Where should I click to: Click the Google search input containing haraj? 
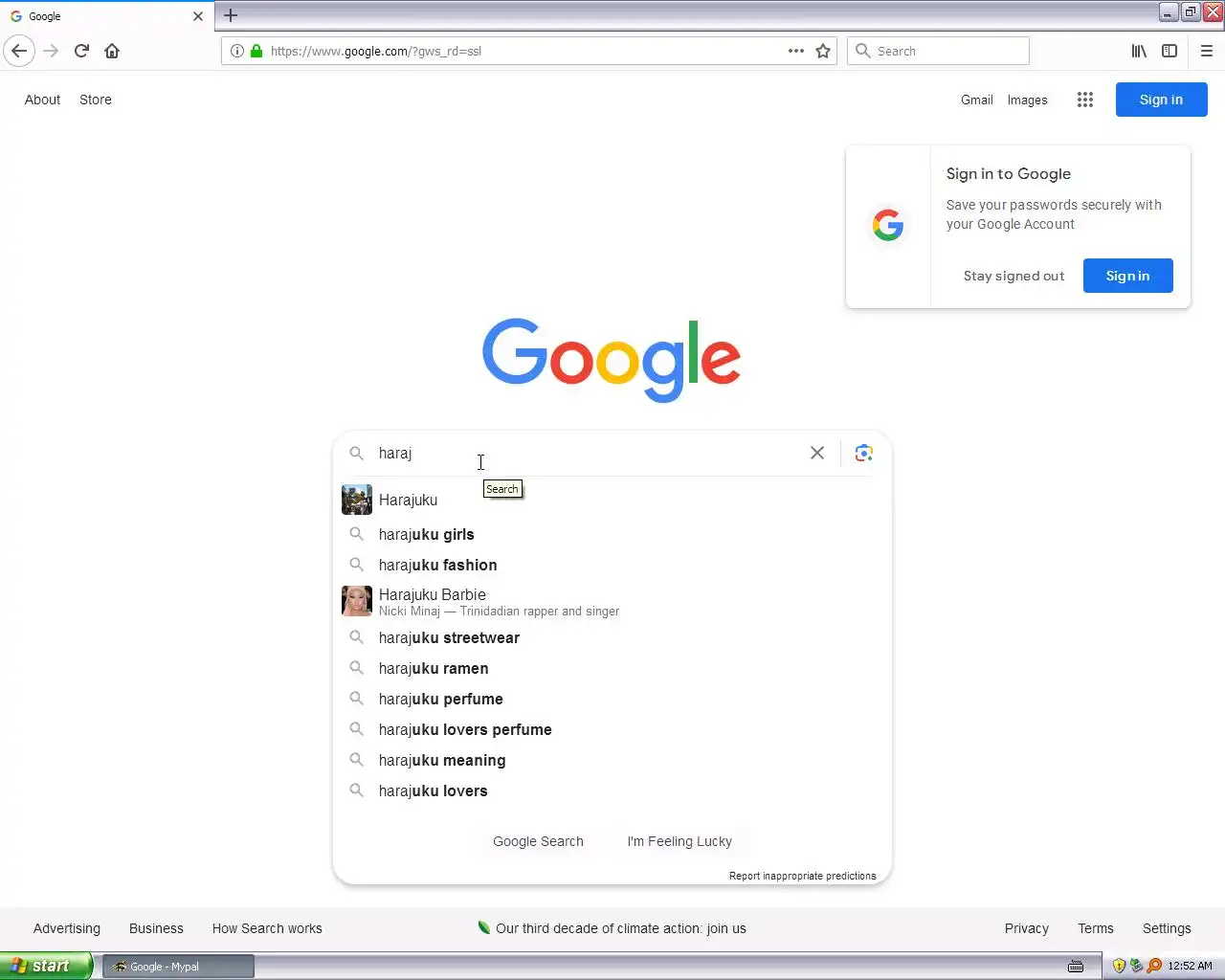pos(589,453)
